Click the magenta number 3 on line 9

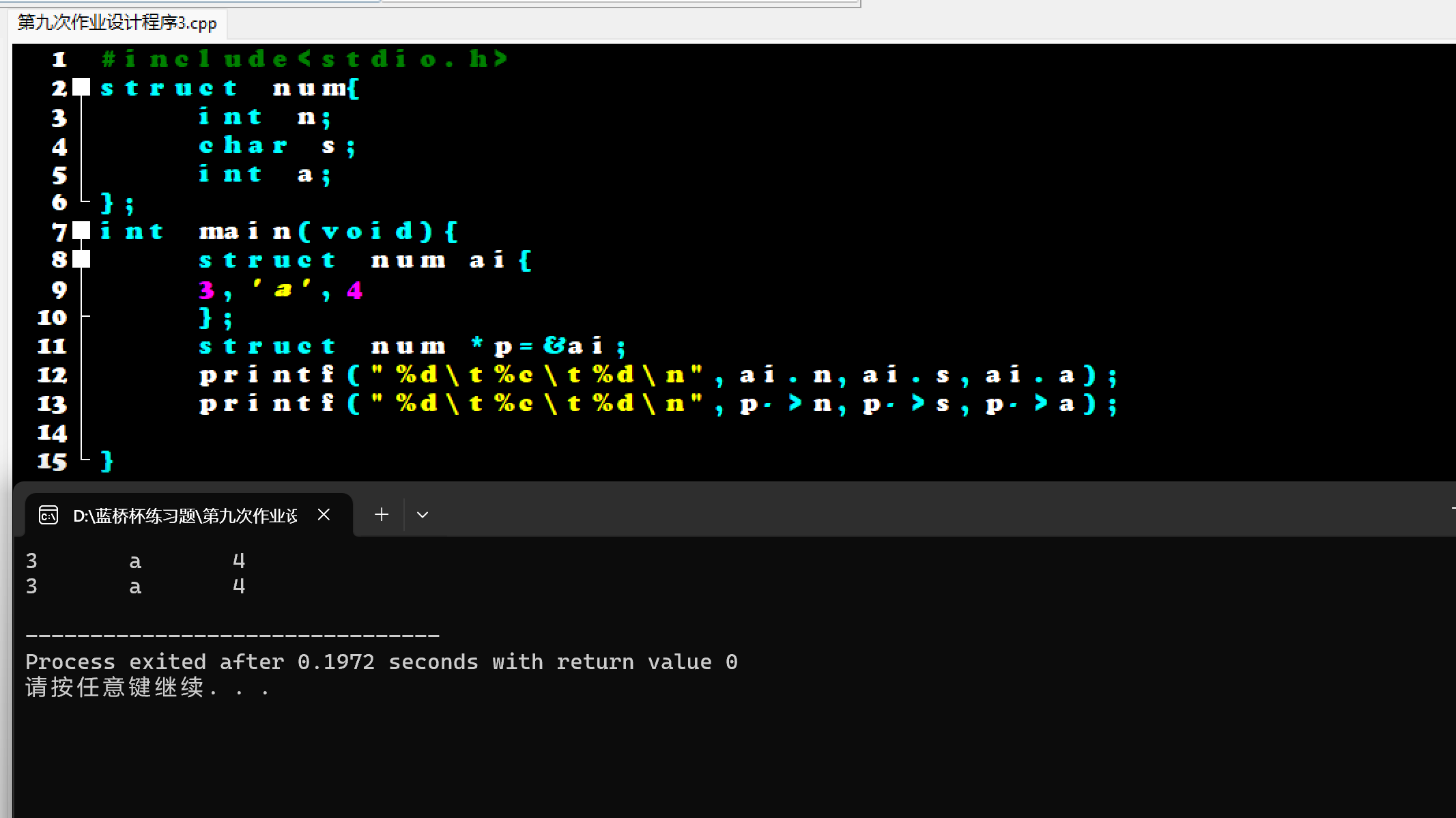coord(207,290)
